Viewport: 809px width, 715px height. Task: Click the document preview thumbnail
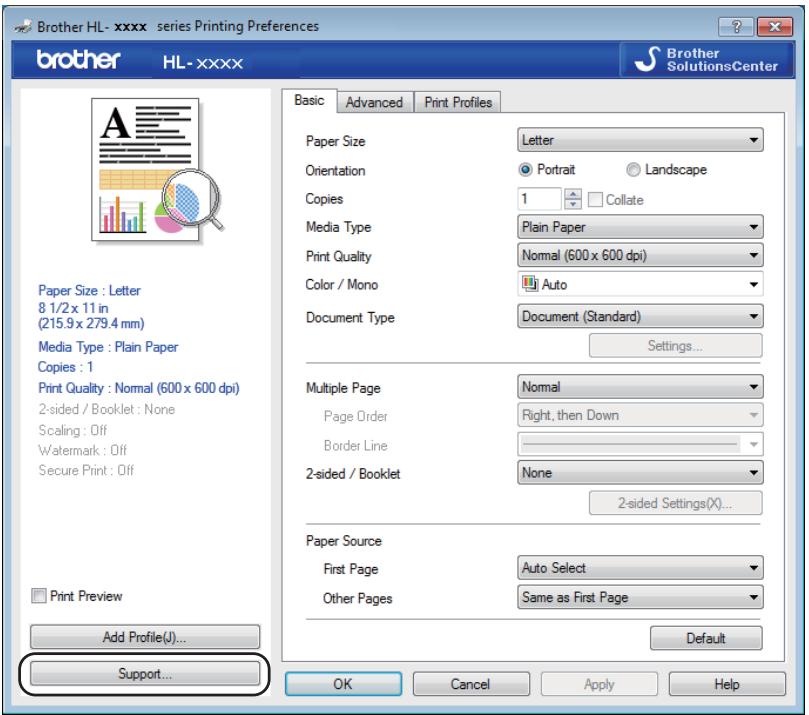pos(155,169)
